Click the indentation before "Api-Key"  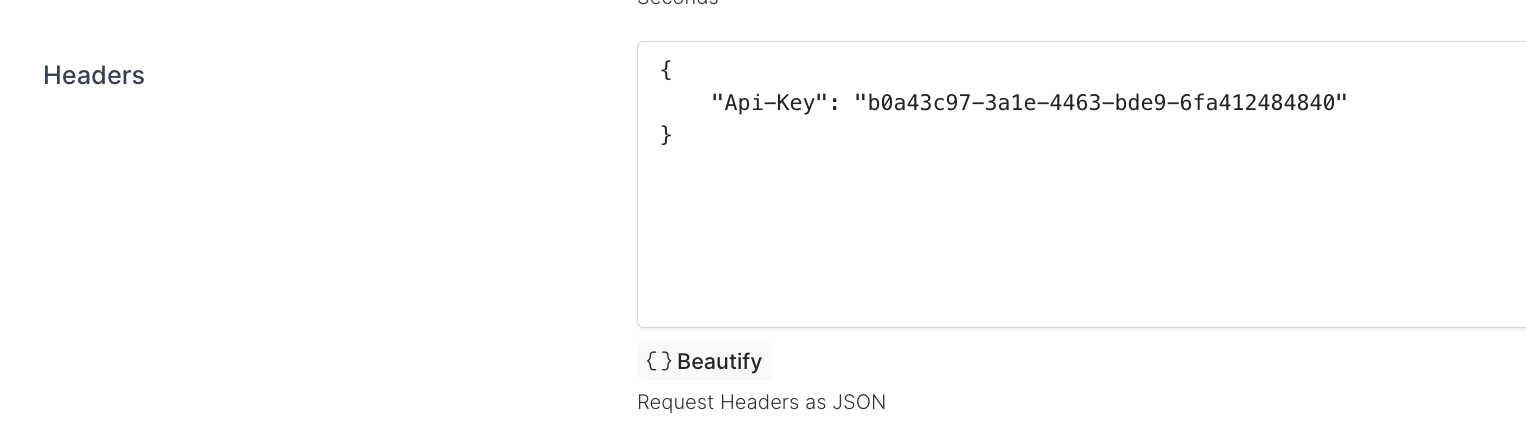pyautogui.click(x=684, y=102)
